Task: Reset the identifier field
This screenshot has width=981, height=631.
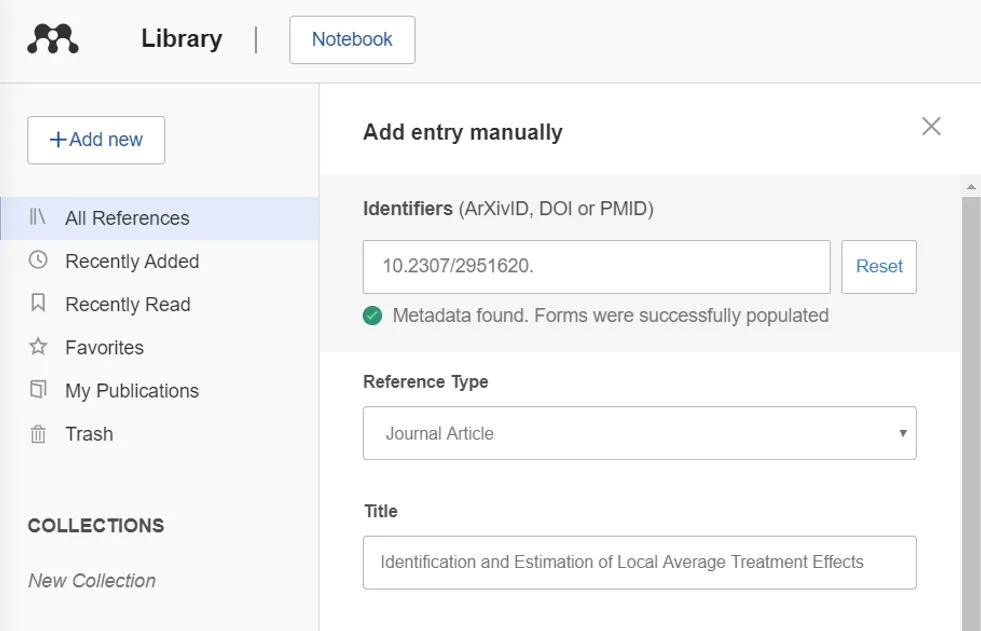Action: [x=879, y=267]
